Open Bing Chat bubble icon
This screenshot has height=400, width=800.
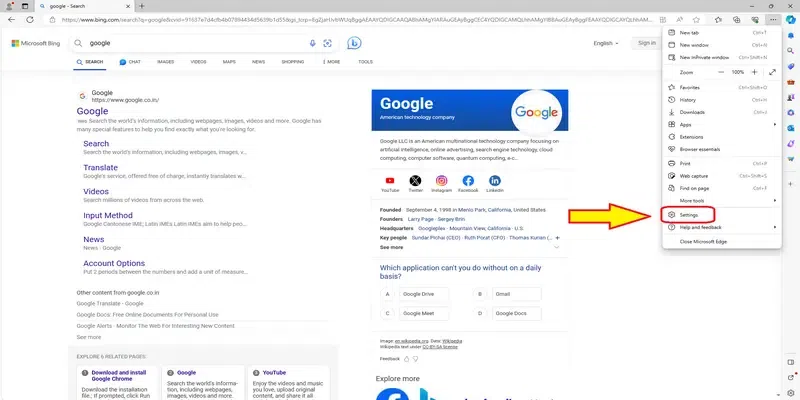[x=354, y=43]
